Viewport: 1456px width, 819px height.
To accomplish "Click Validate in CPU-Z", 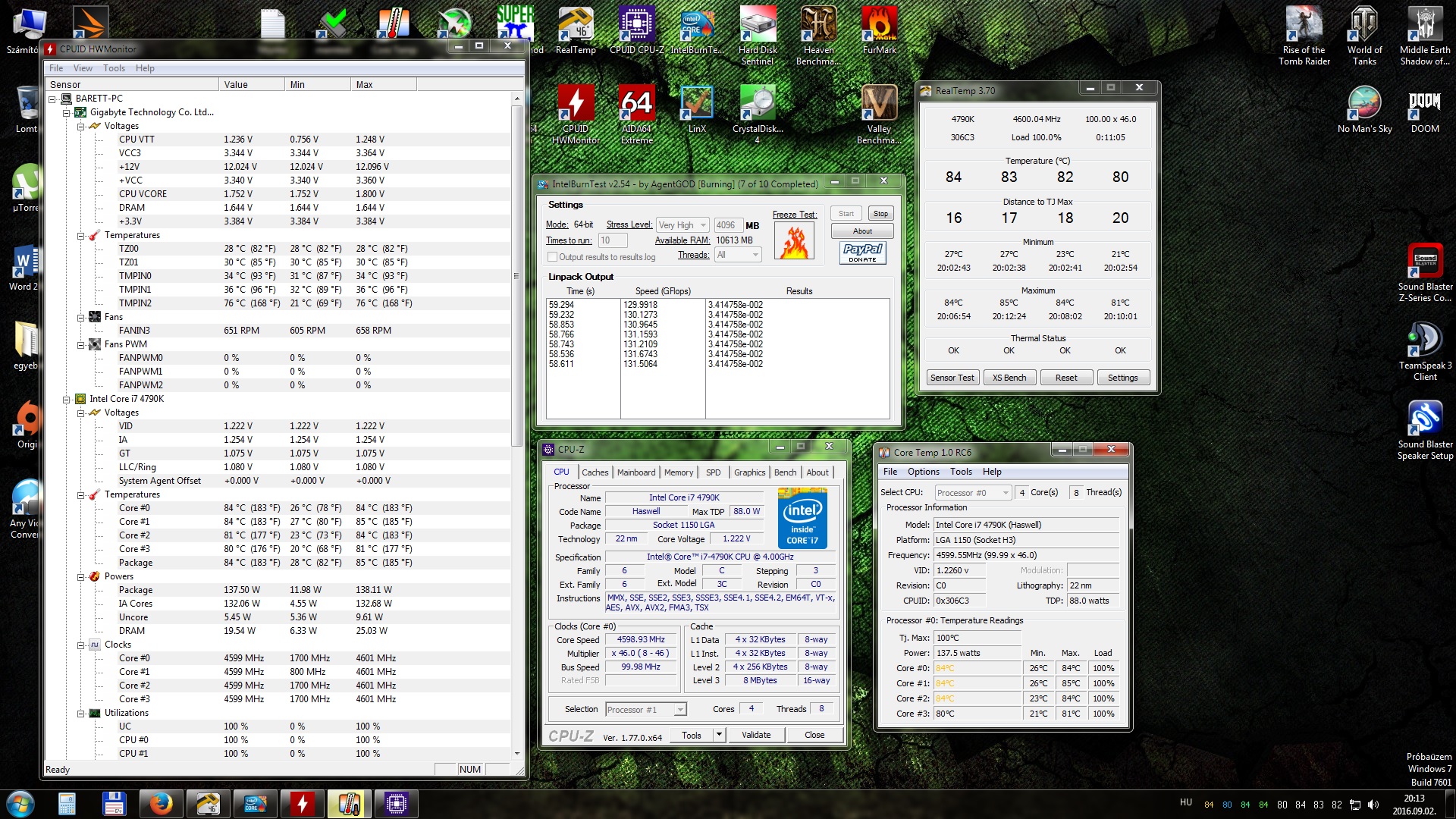I will point(755,735).
